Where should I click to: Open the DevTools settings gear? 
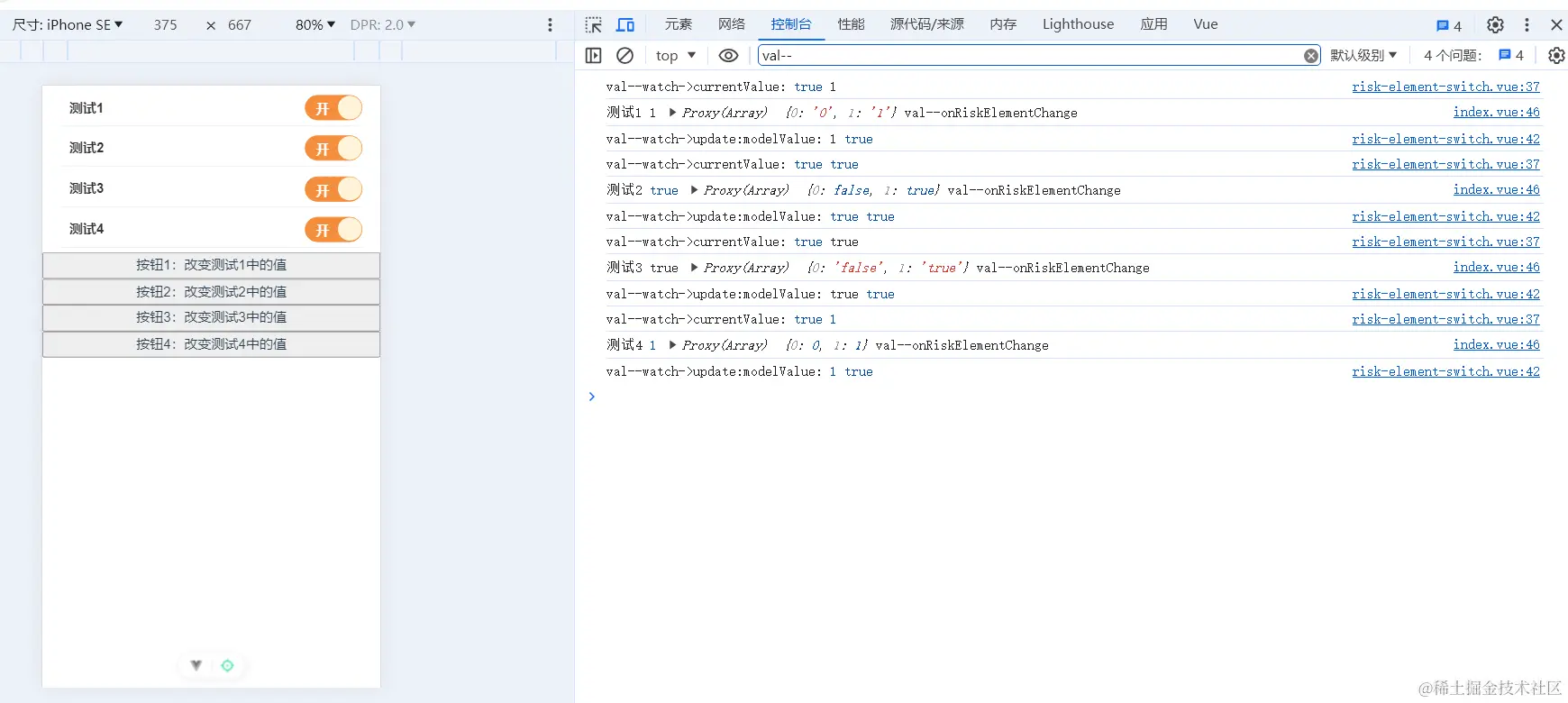pyautogui.click(x=1495, y=25)
